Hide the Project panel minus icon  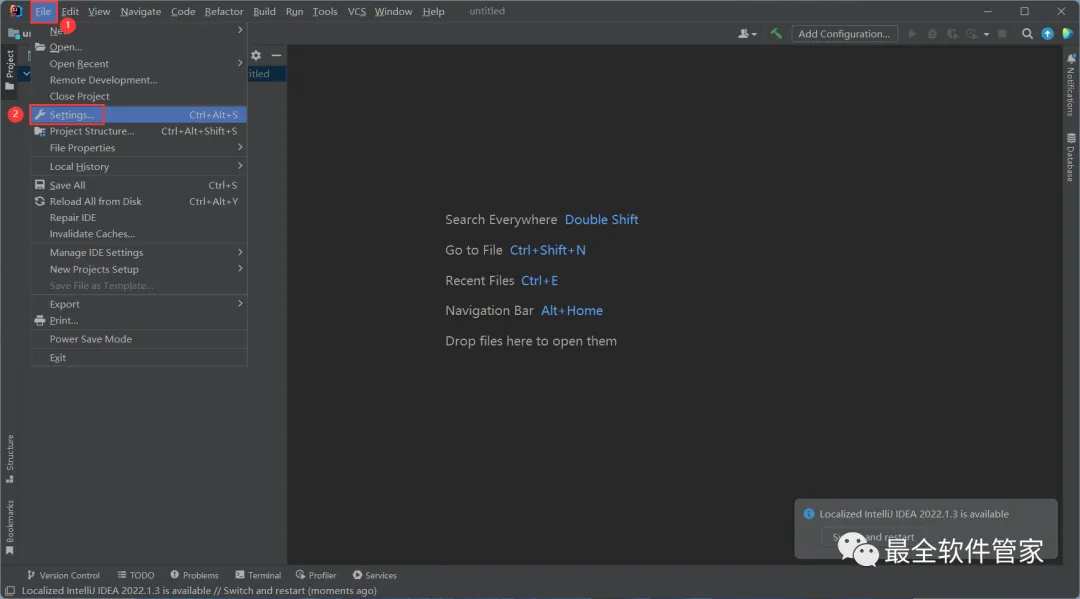[x=276, y=55]
